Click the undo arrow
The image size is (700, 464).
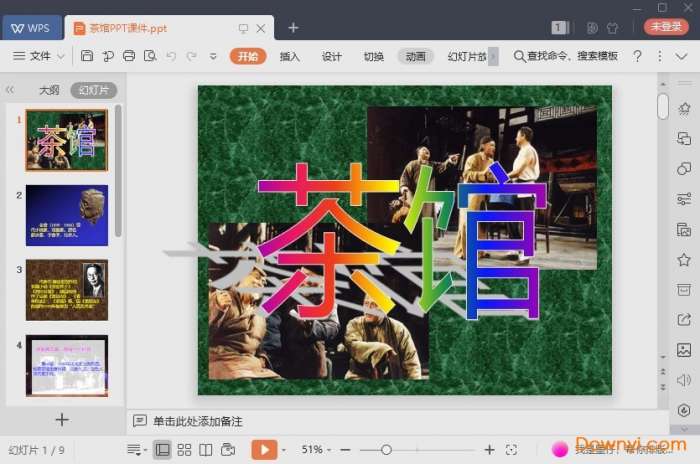171,56
